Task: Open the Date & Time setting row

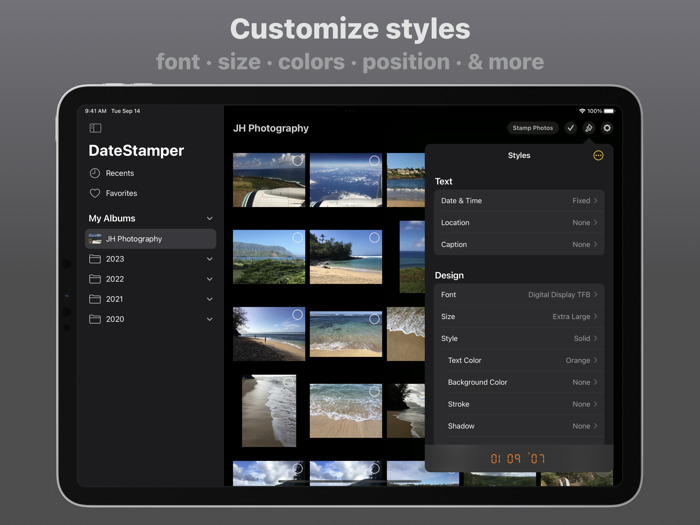Action: pos(519,201)
